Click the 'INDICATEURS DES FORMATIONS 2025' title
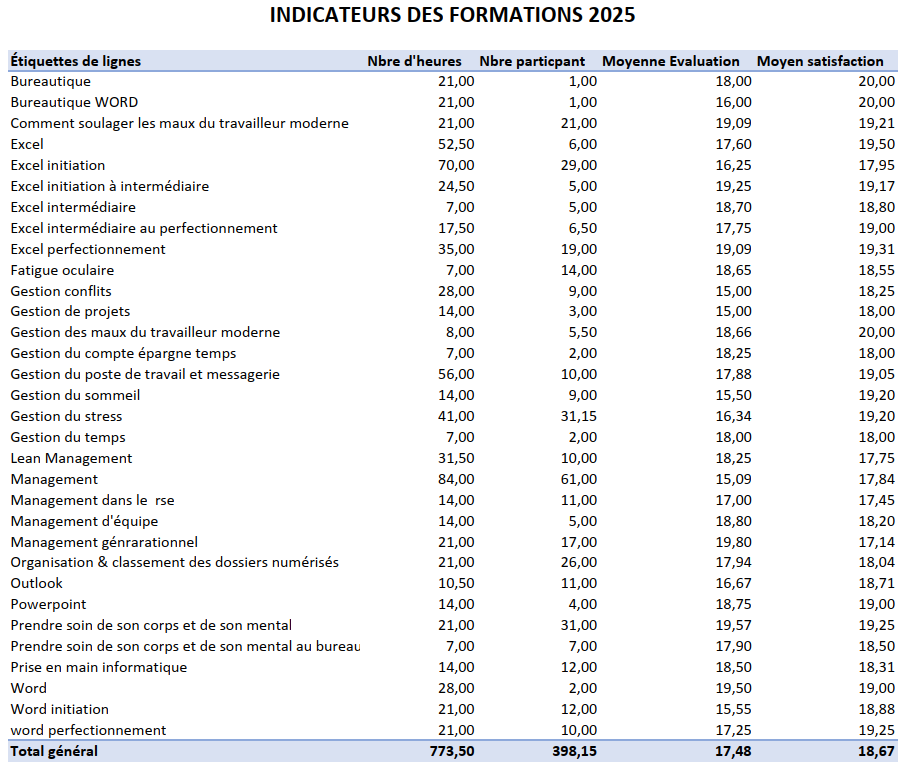This screenshot has width=909, height=769. click(453, 16)
